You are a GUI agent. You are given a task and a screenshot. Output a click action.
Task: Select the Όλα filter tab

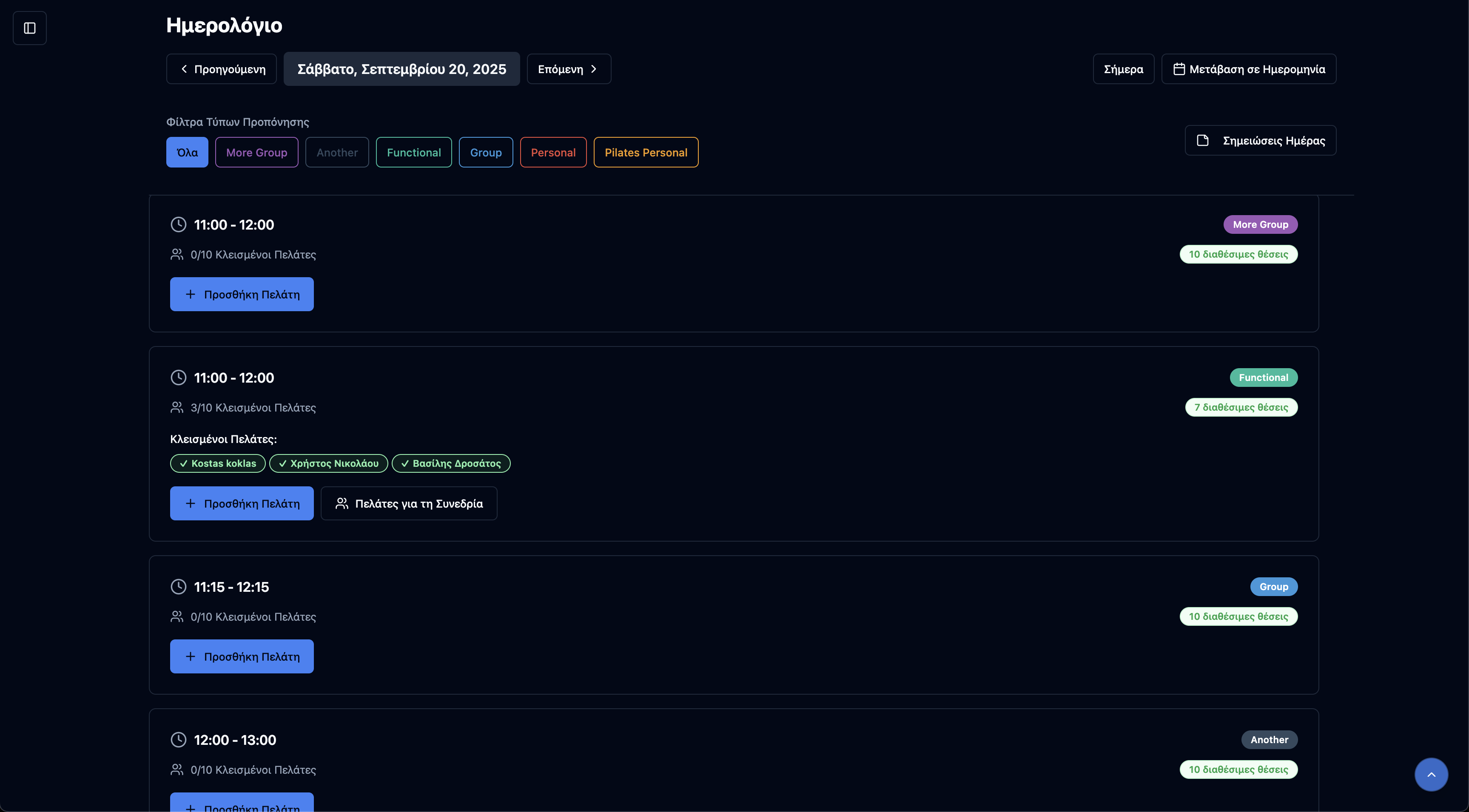[187, 153]
